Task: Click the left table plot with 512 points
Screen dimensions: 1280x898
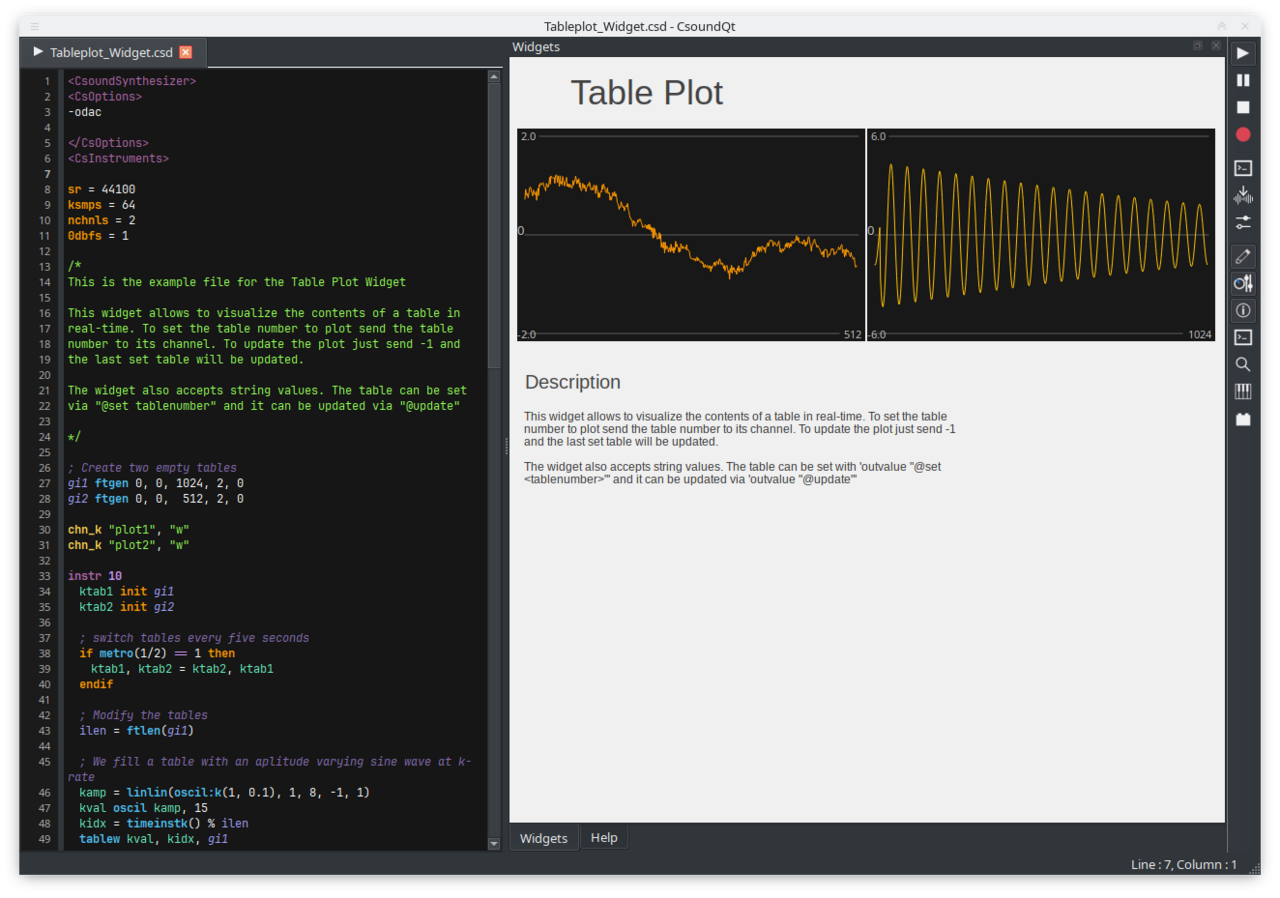Action: [690, 235]
